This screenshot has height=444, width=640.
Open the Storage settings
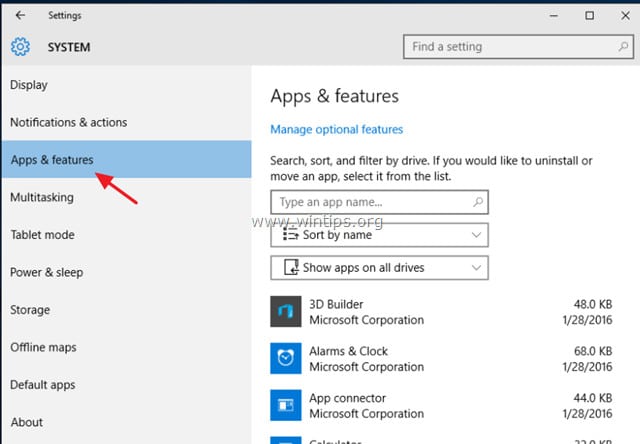tap(127, 310)
